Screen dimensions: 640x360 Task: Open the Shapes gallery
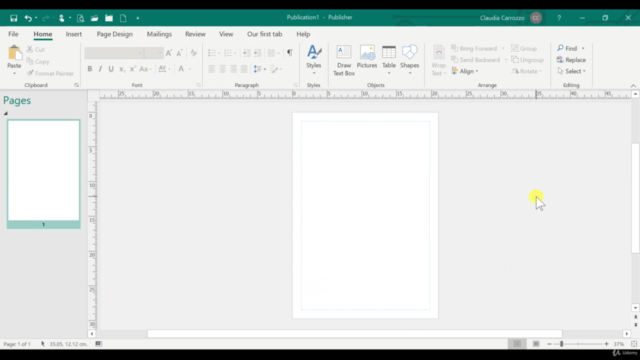(409, 60)
